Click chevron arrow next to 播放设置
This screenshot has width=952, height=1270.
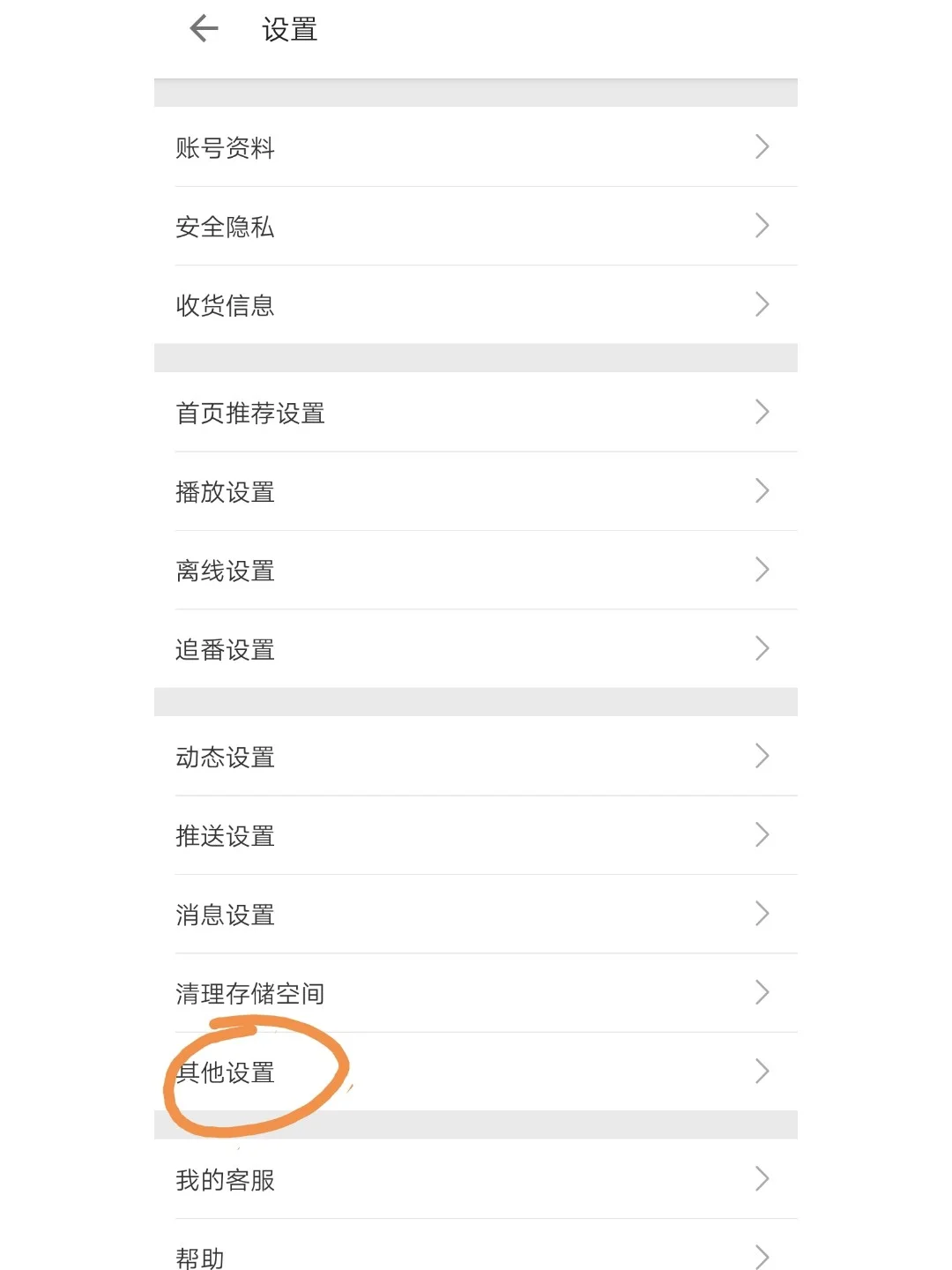(762, 490)
